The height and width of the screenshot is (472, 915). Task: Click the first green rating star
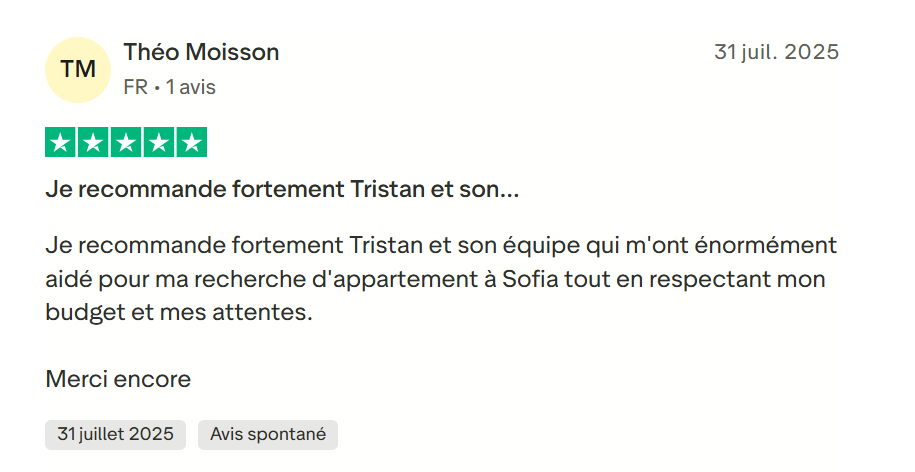click(61, 143)
